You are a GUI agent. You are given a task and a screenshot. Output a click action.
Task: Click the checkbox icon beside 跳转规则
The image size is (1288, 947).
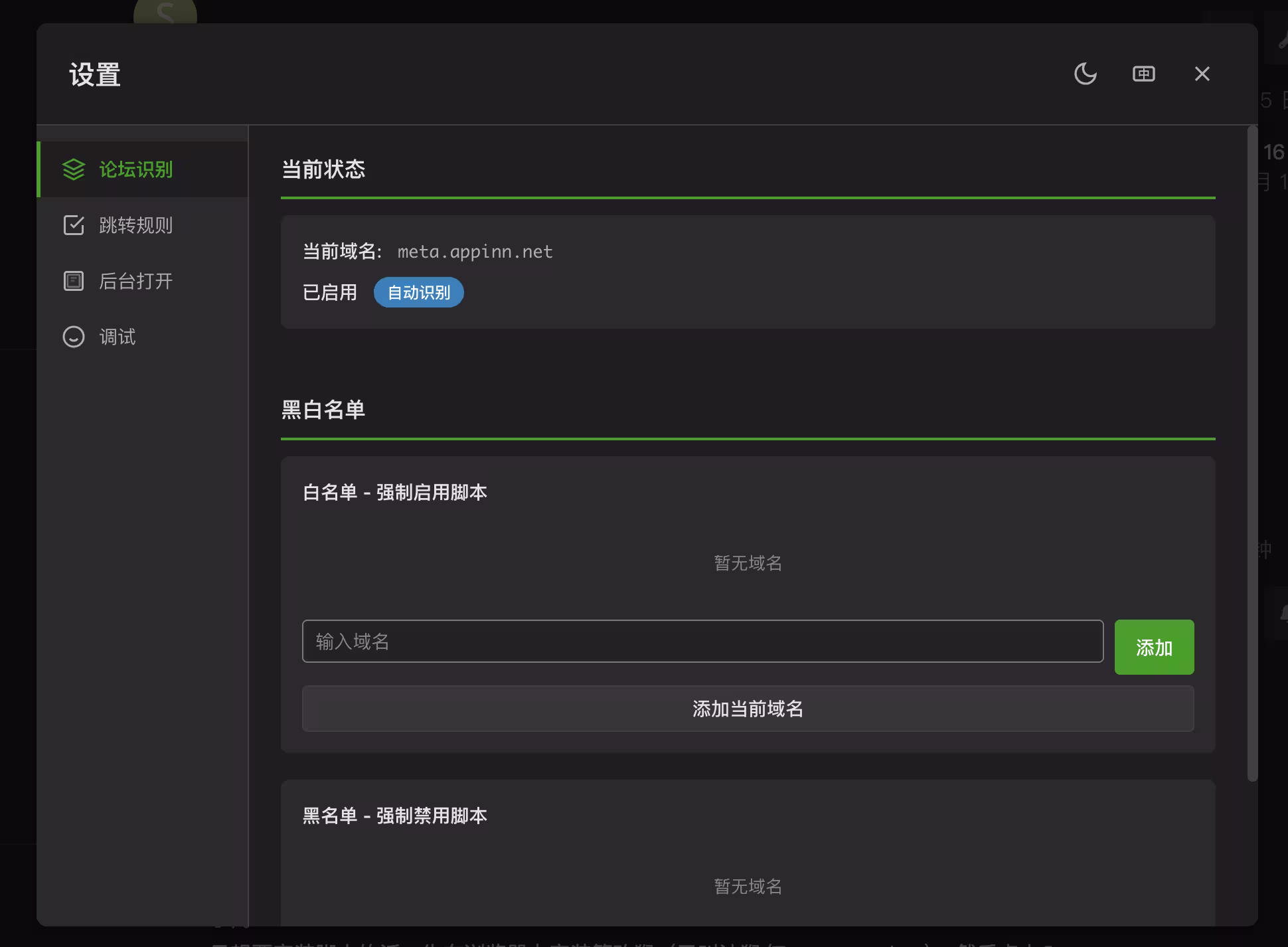pyautogui.click(x=74, y=225)
